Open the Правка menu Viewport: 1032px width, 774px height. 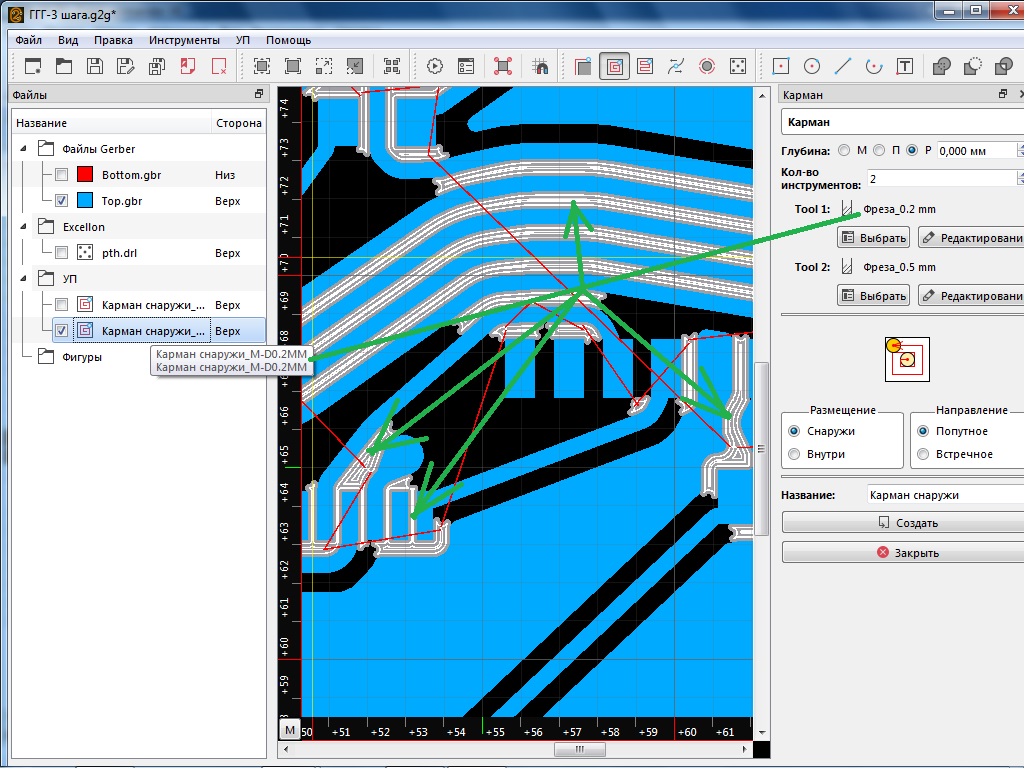[113, 40]
